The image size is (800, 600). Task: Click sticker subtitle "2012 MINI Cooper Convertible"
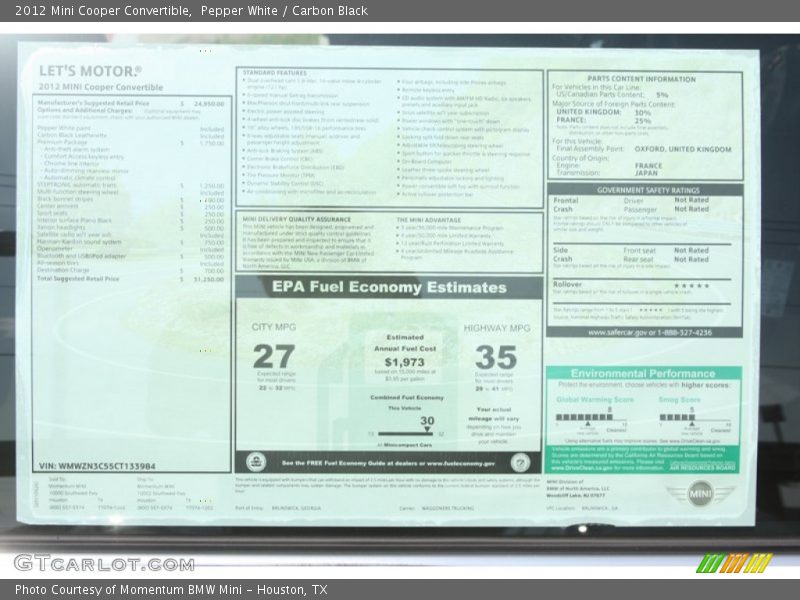coord(101,87)
